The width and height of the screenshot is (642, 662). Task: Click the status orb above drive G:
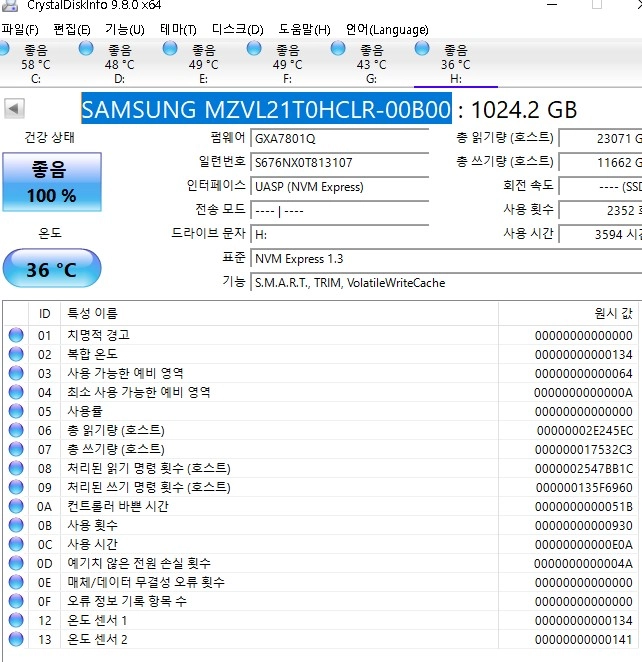click(338, 49)
